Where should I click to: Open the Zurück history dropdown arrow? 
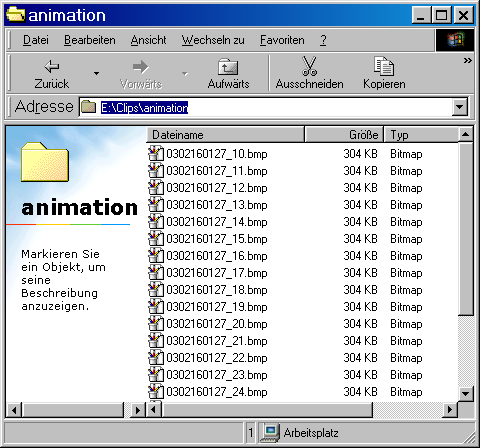(x=96, y=73)
